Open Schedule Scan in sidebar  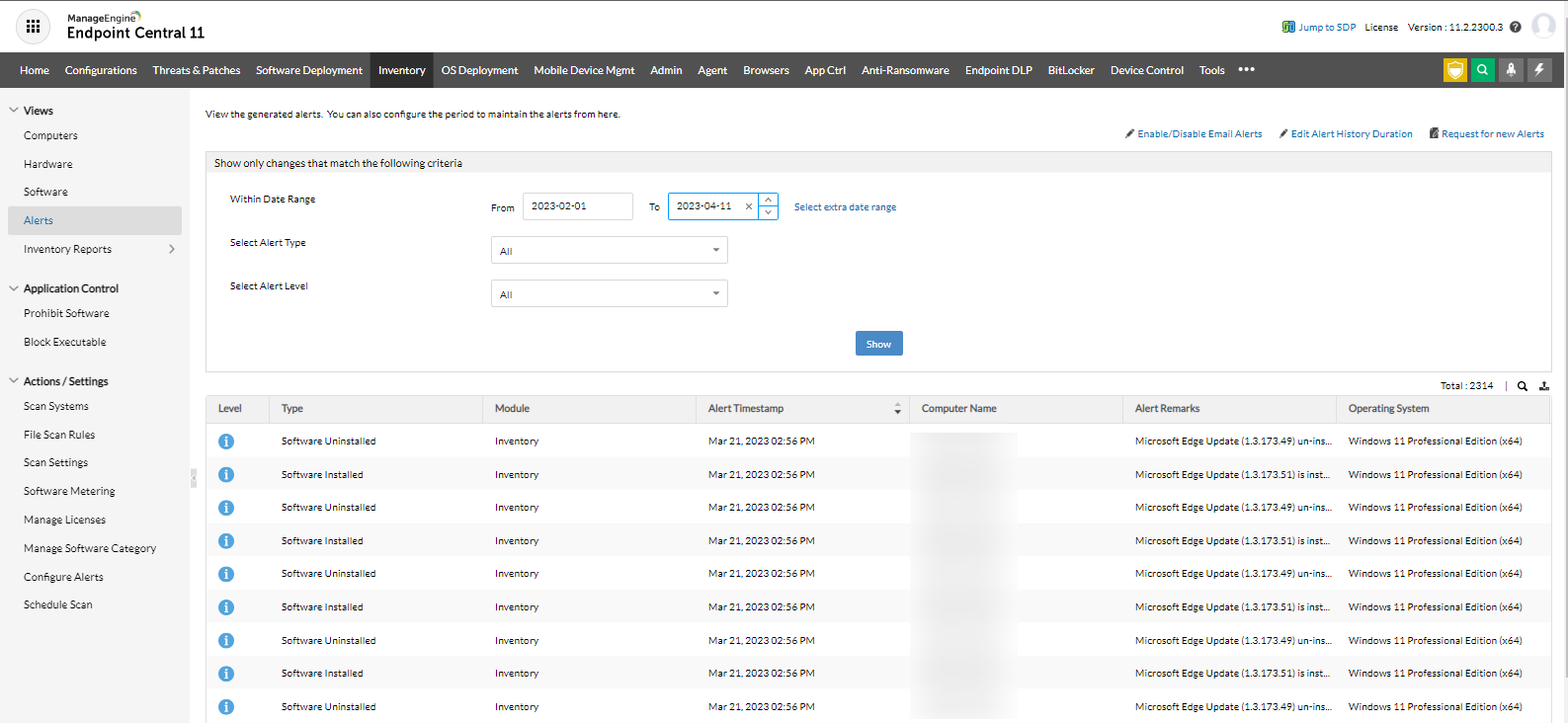point(58,604)
